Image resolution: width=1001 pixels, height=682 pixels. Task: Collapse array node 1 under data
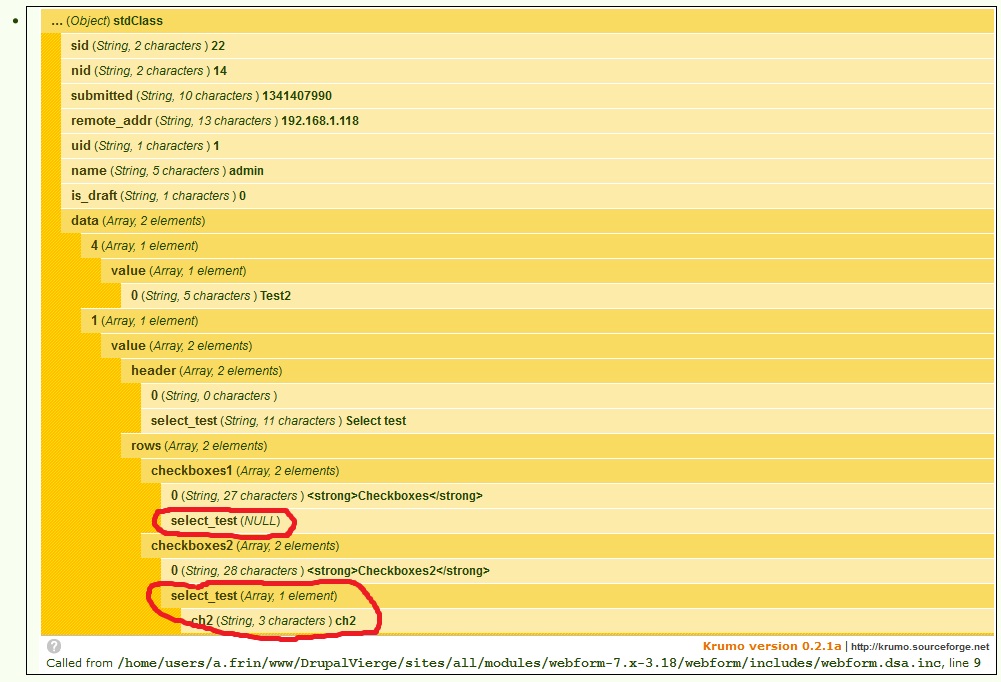pos(538,321)
